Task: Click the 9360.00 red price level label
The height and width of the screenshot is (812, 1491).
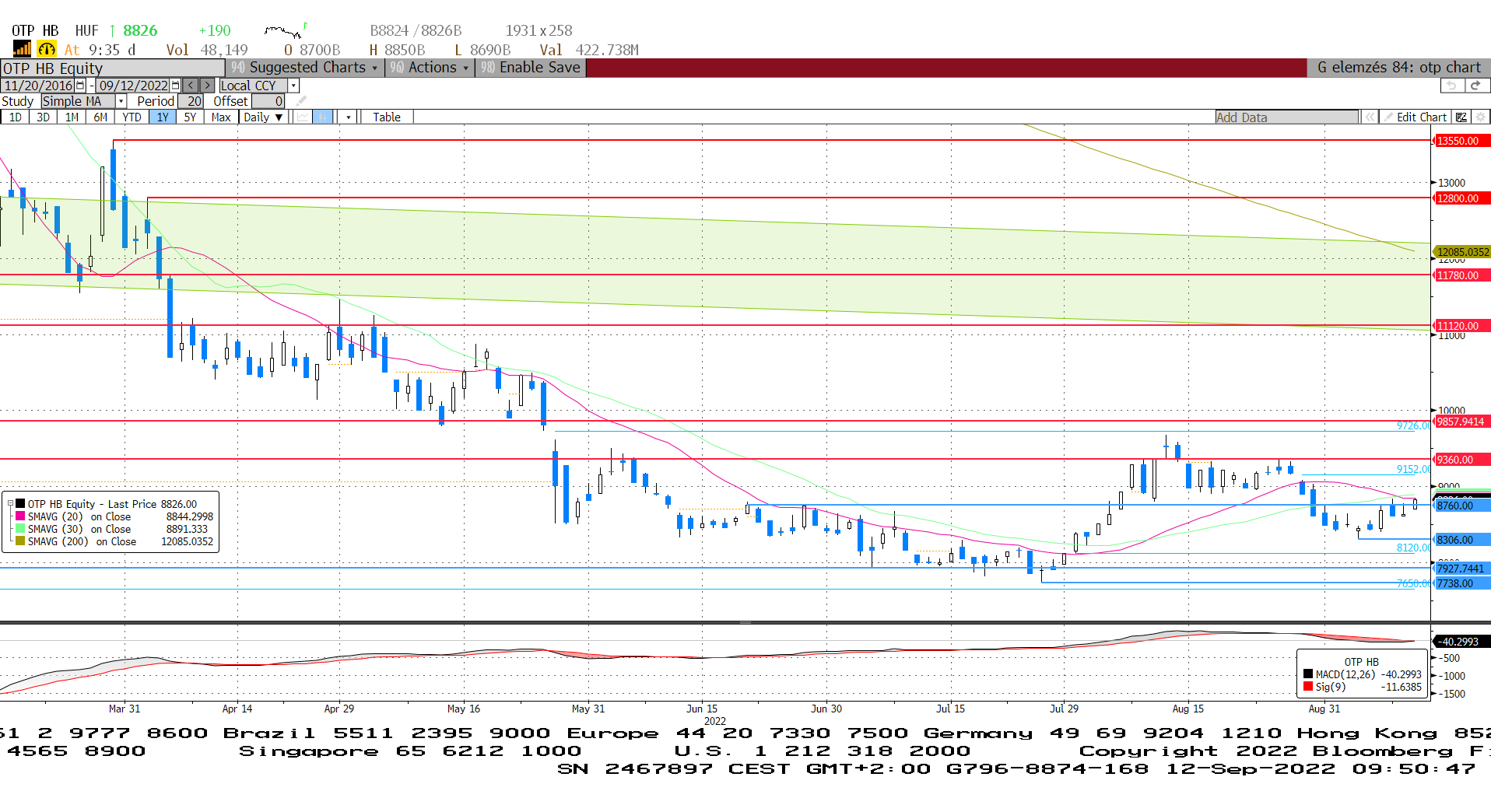Action: [1461, 460]
